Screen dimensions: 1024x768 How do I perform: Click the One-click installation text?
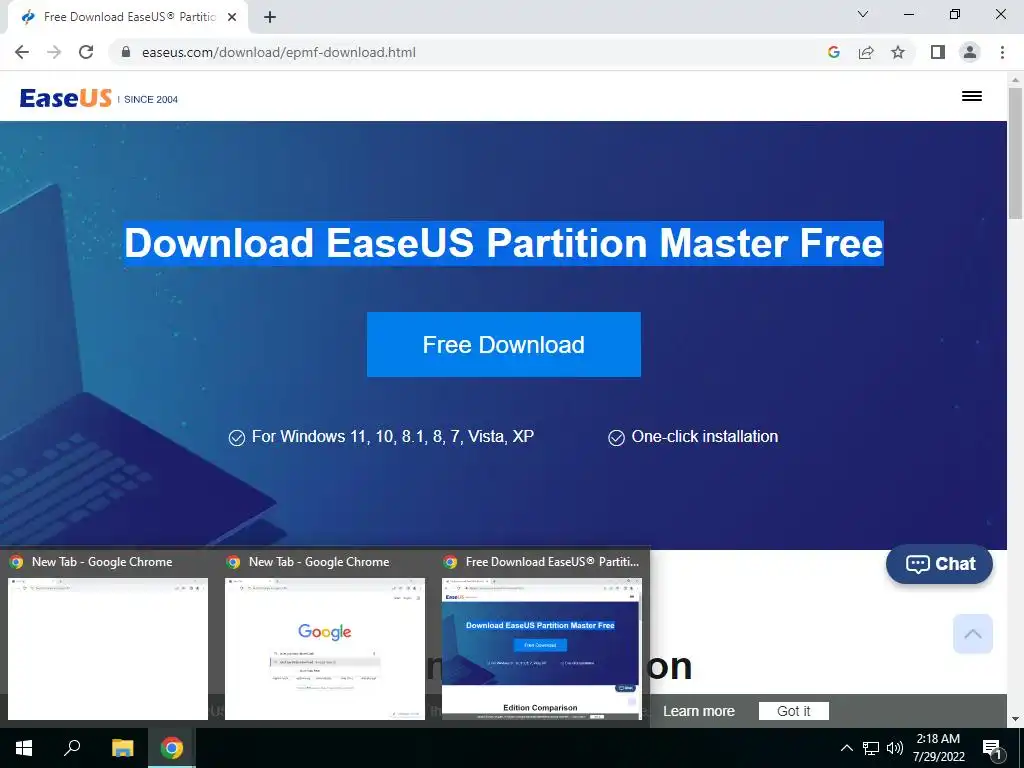(705, 436)
